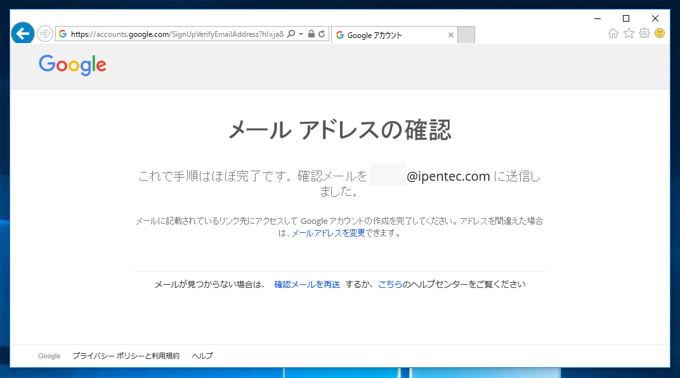Close the browser window
This screenshot has height=378, width=680.
(x=655, y=19)
